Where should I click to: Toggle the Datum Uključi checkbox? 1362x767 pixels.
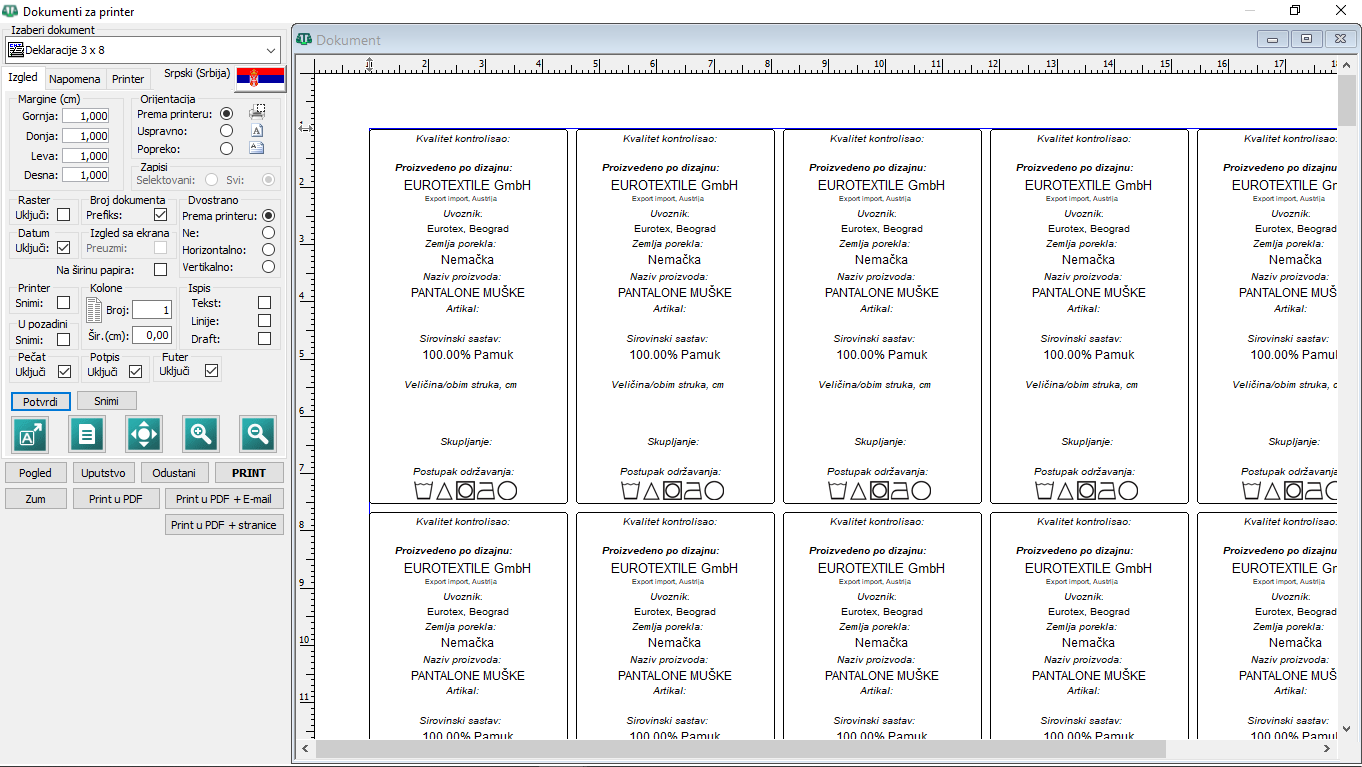pos(64,248)
